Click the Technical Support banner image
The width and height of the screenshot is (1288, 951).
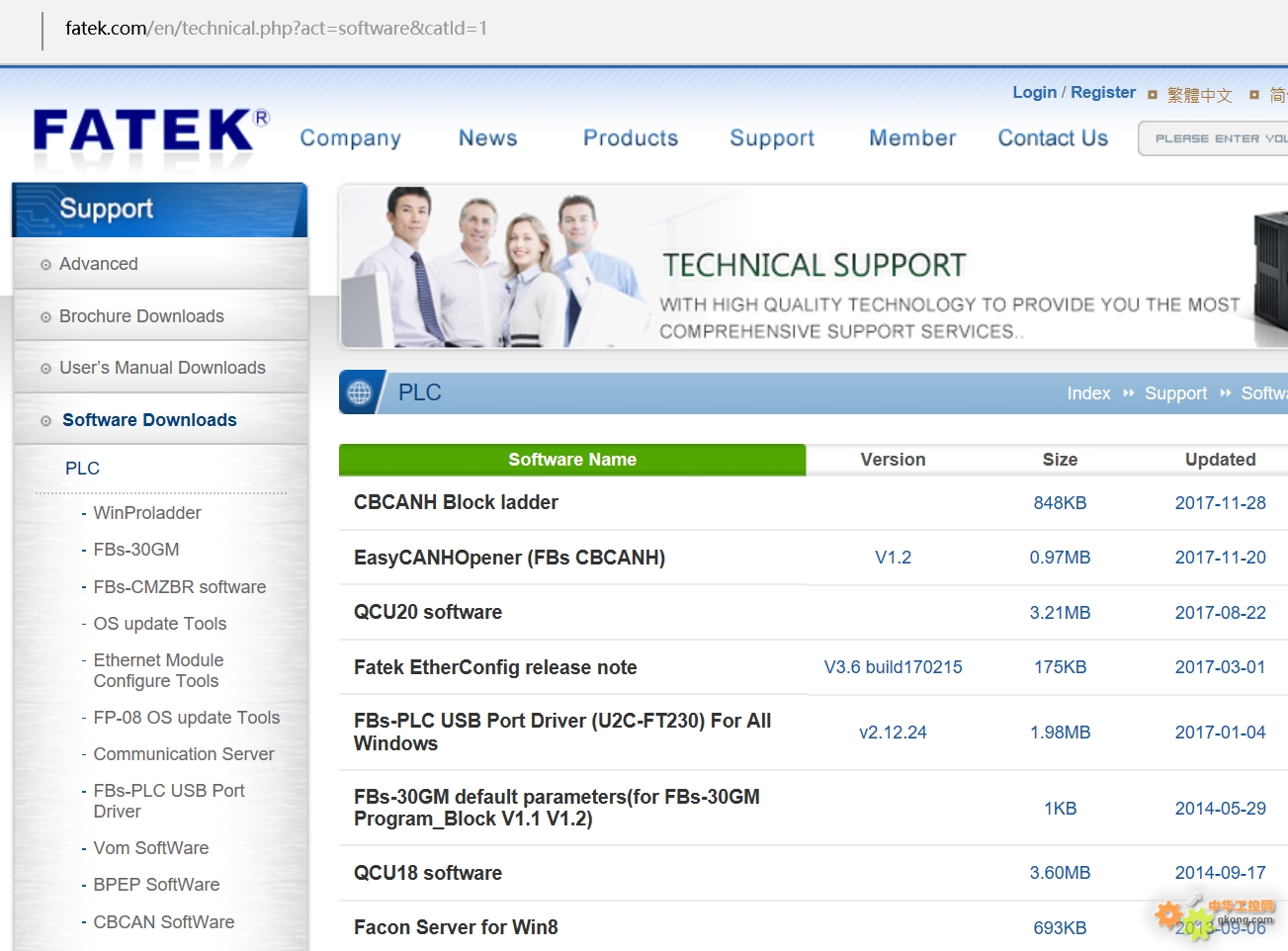814,267
